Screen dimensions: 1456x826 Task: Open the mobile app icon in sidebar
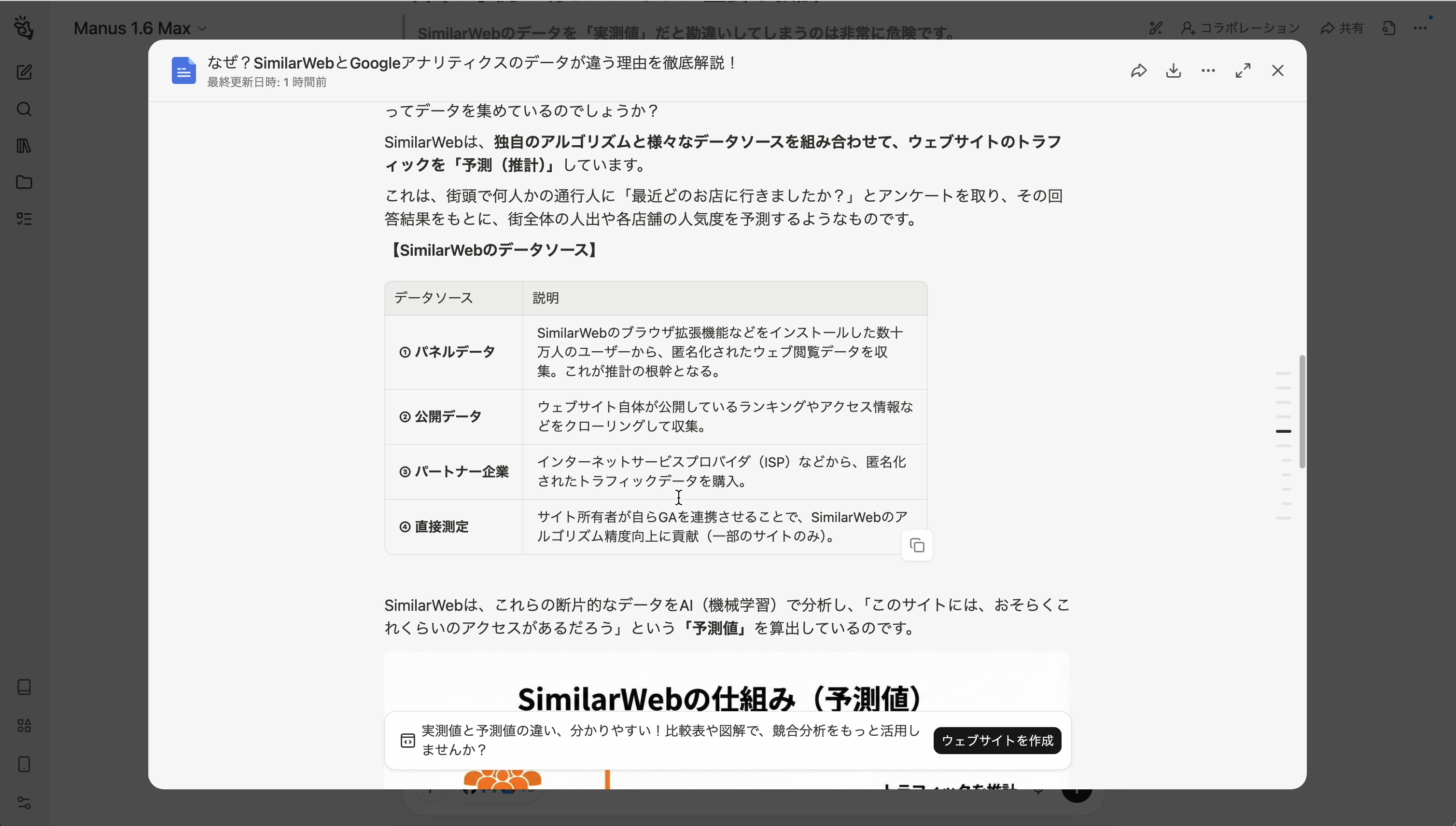click(24, 765)
